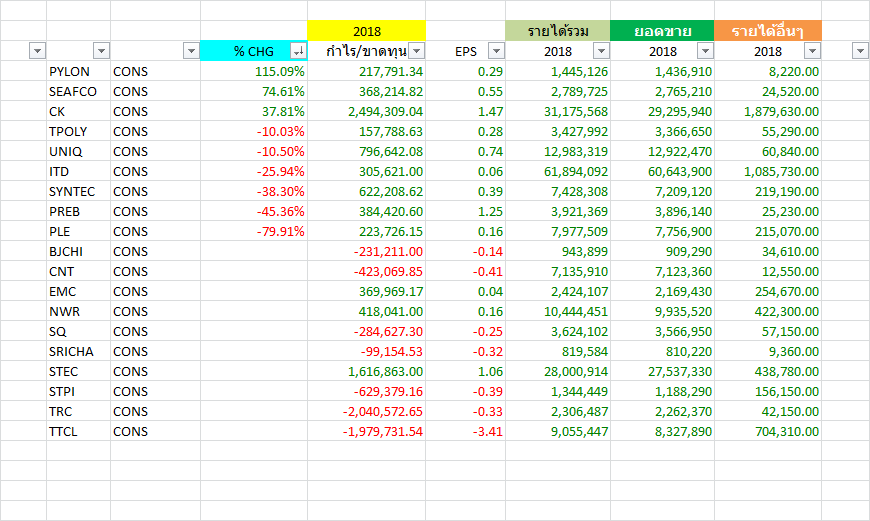Select the PLE ticker cell
Viewport: 870px width, 521px height.
78,231
